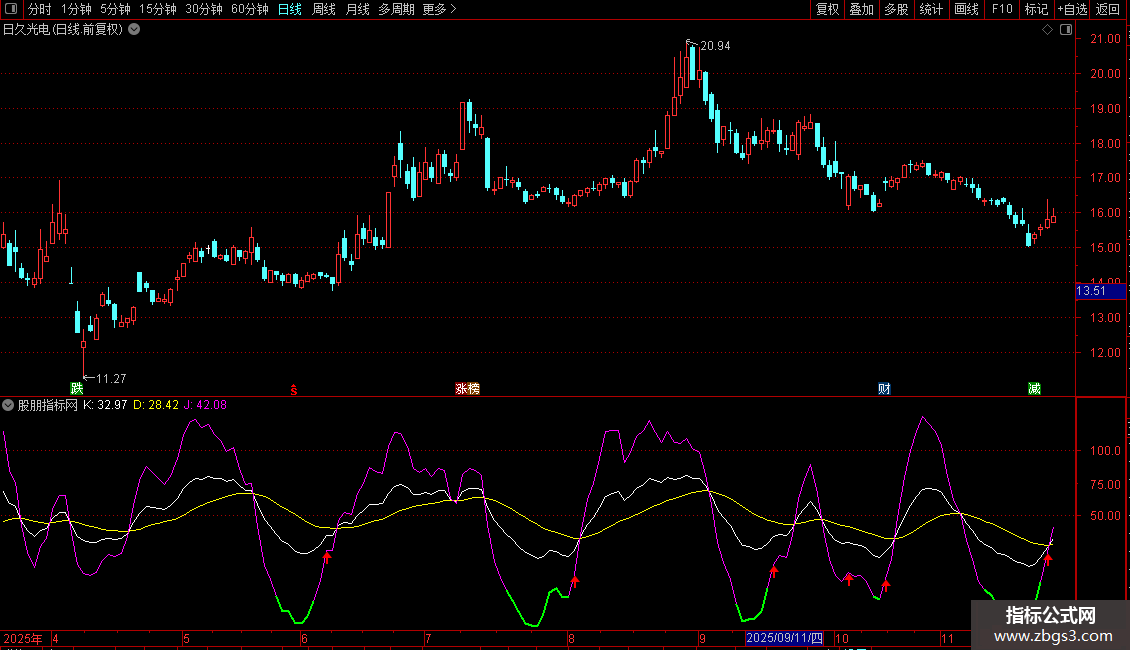Screen dimensions: 1130x650
Task: Switch to 日线 daily chart
Action: [290, 9]
